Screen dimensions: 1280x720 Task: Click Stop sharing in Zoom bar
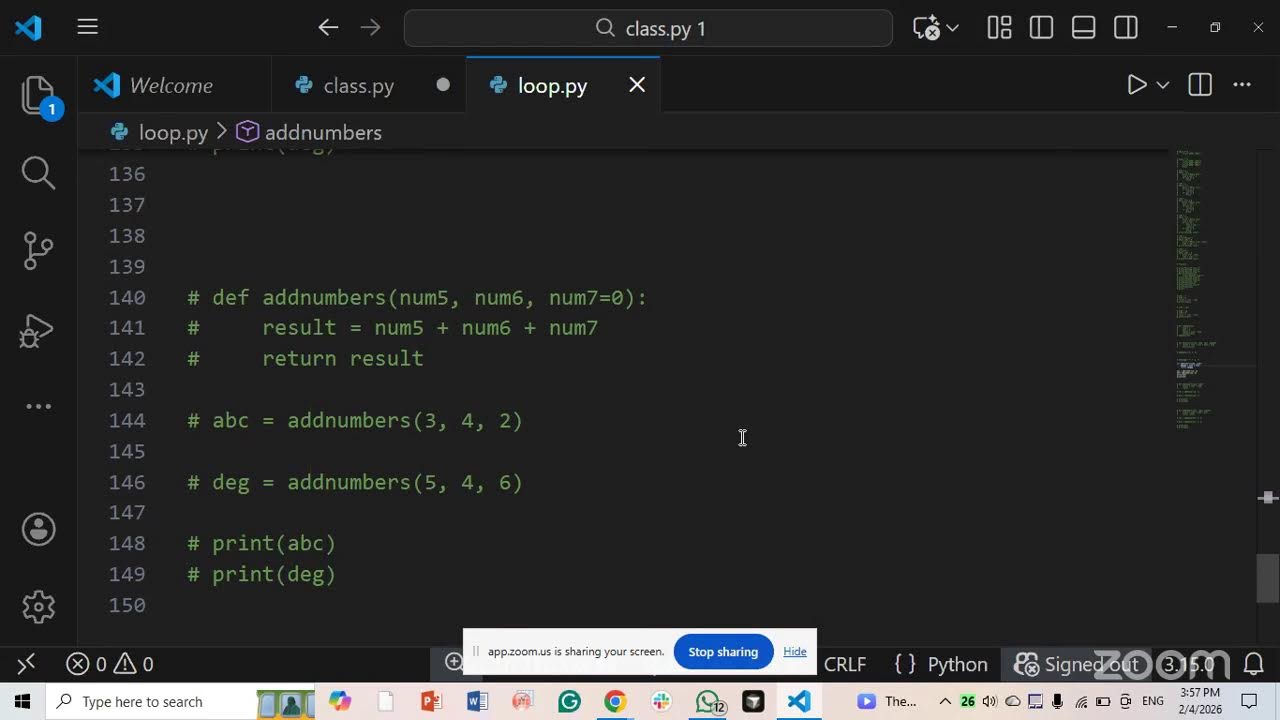click(x=723, y=652)
